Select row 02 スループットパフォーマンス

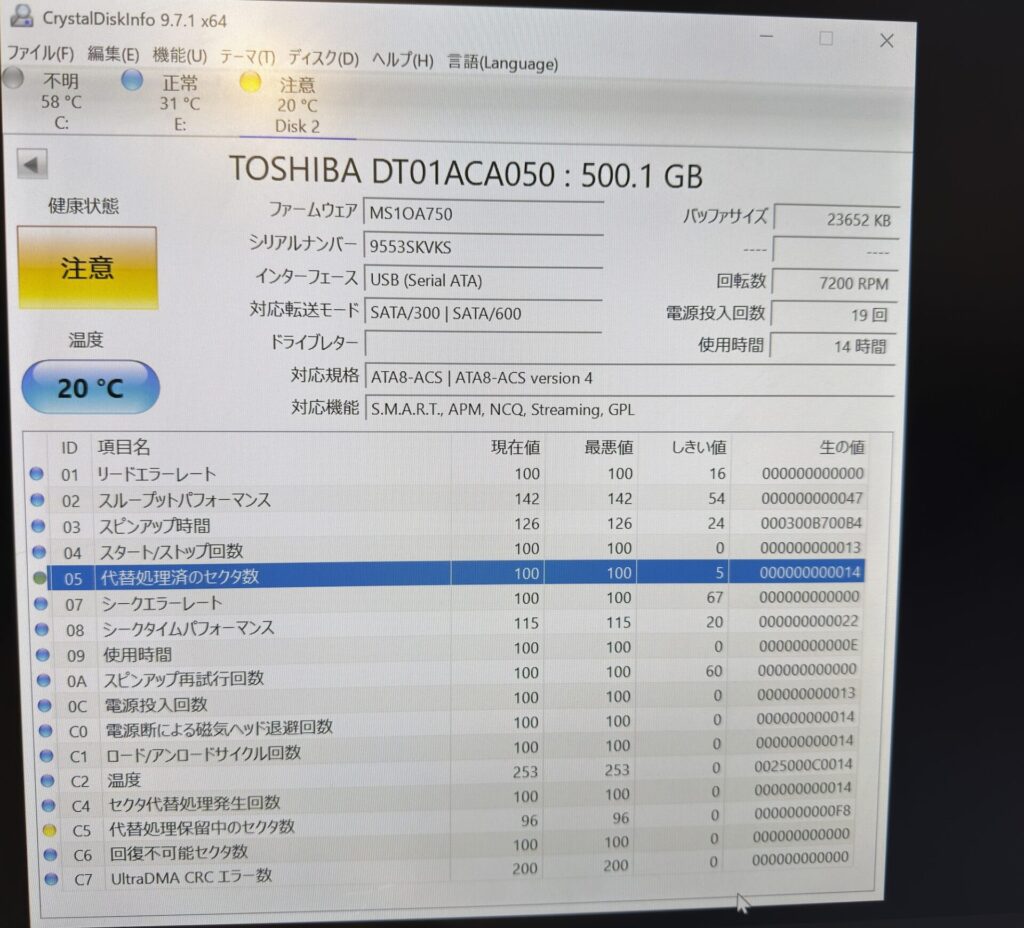point(449,500)
